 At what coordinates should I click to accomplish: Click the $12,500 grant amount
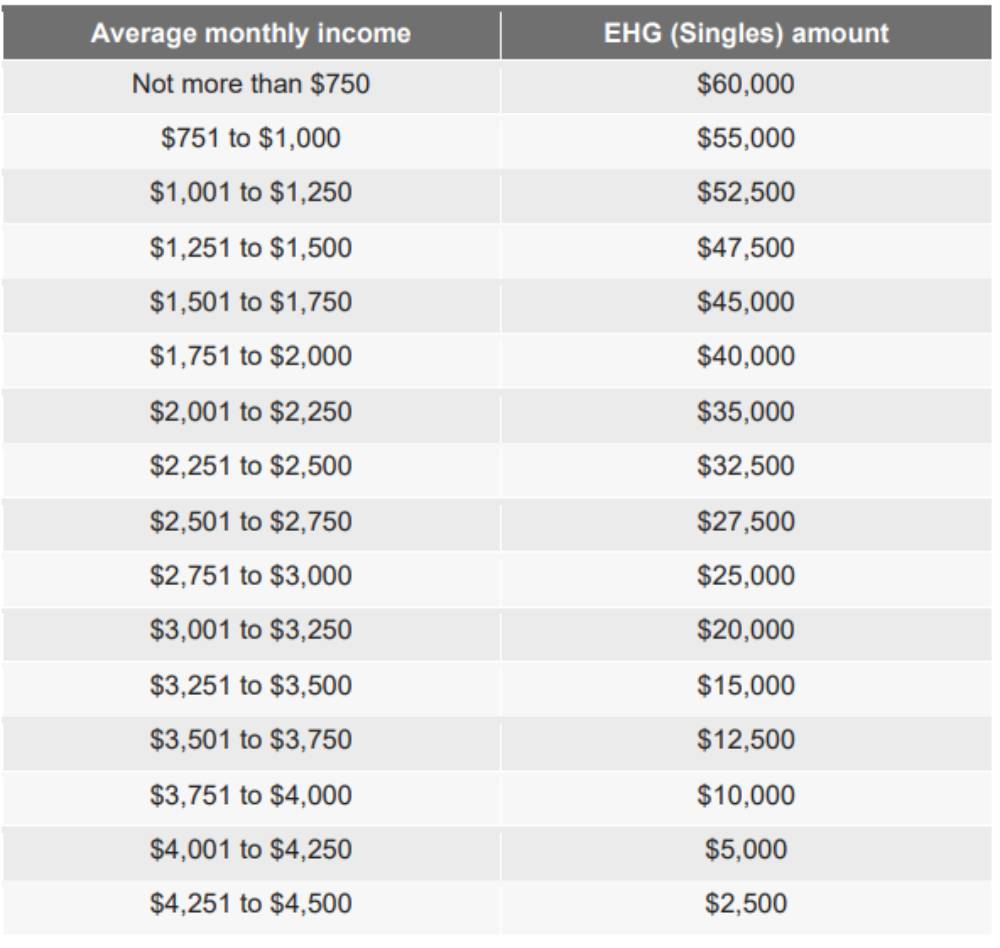pyautogui.click(x=746, y=740)
